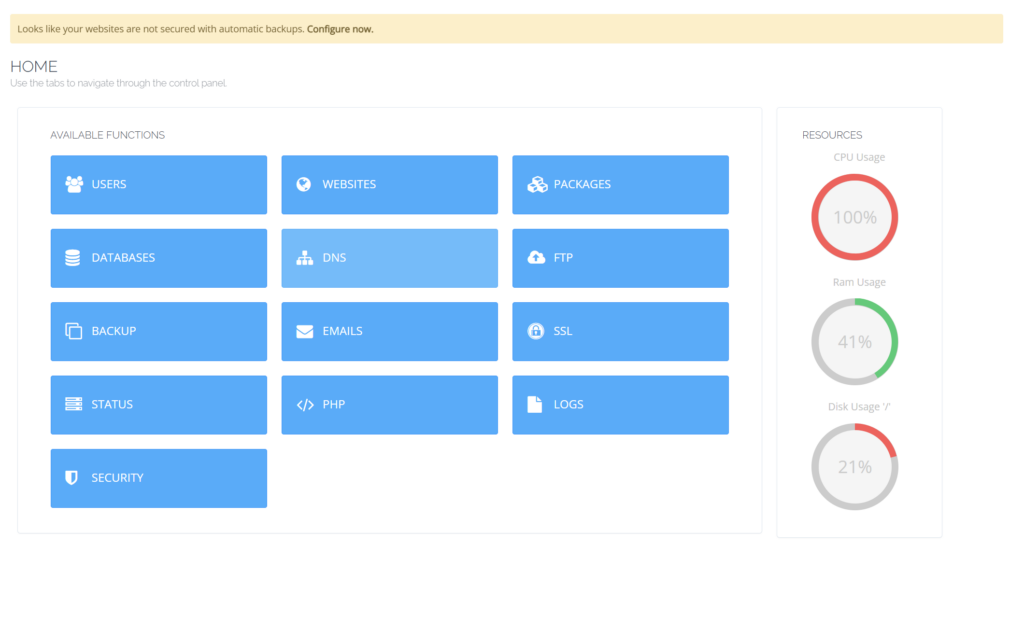Click the Packages cubes icon
The width and height of the screenshot is (1024, 644).
coord(537,184)
